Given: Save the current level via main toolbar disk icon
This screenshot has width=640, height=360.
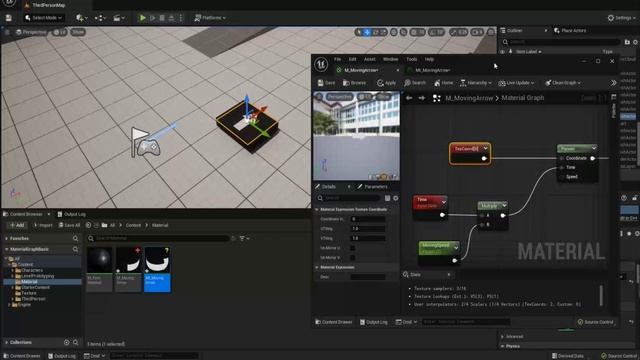Looking at the screenshot, I should (x=9, y=18).
